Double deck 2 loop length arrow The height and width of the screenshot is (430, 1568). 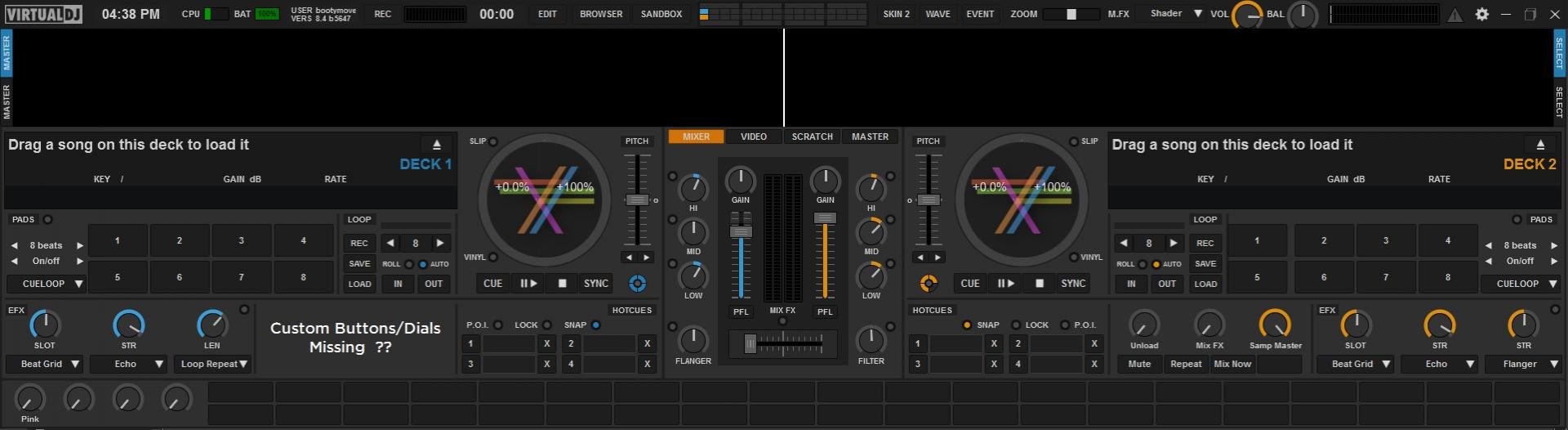pos(1174,243)
